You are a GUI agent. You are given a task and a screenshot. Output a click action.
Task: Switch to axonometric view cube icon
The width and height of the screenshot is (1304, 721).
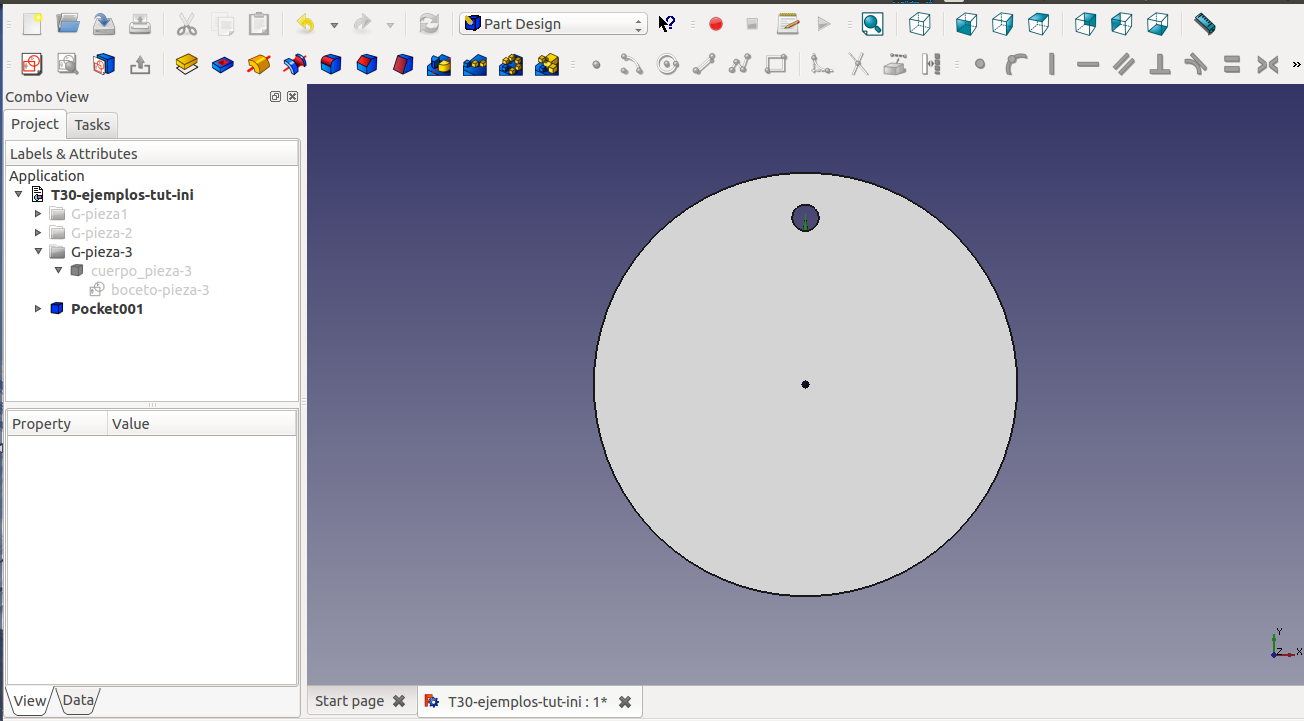(920, 24)
